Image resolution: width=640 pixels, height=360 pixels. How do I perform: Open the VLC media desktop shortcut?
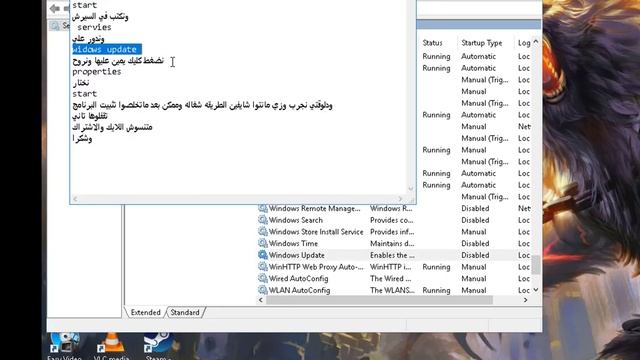pos(111,346)
